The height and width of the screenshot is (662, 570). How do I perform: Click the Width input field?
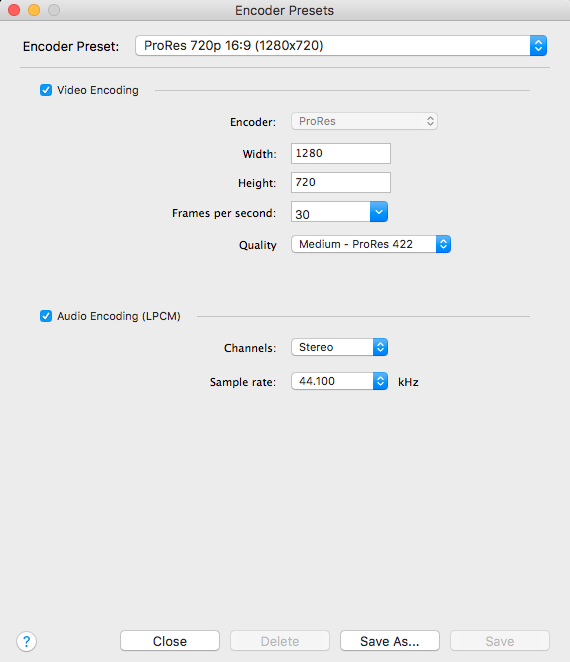point(341,153)
